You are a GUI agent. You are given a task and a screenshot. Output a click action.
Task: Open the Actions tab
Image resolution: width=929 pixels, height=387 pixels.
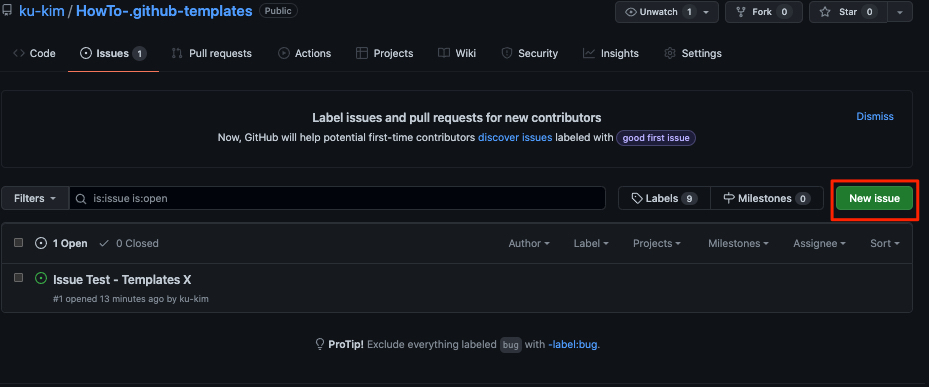point(305,53)
